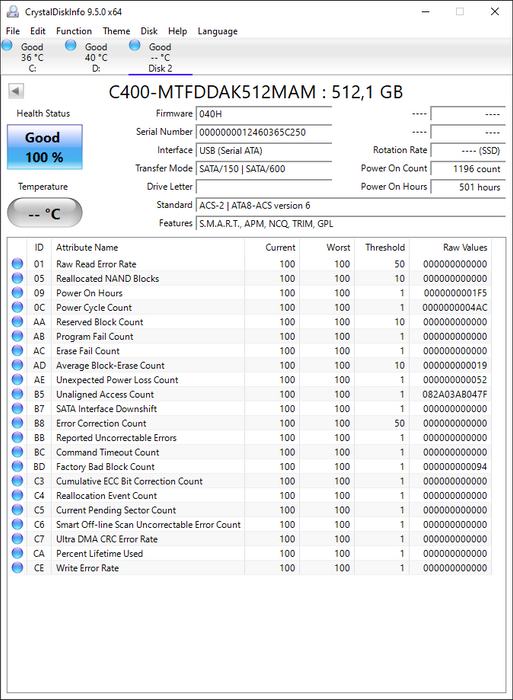Click the Worst column header
Viewport: 513px width, 700px height.
(x=327, y=247)
